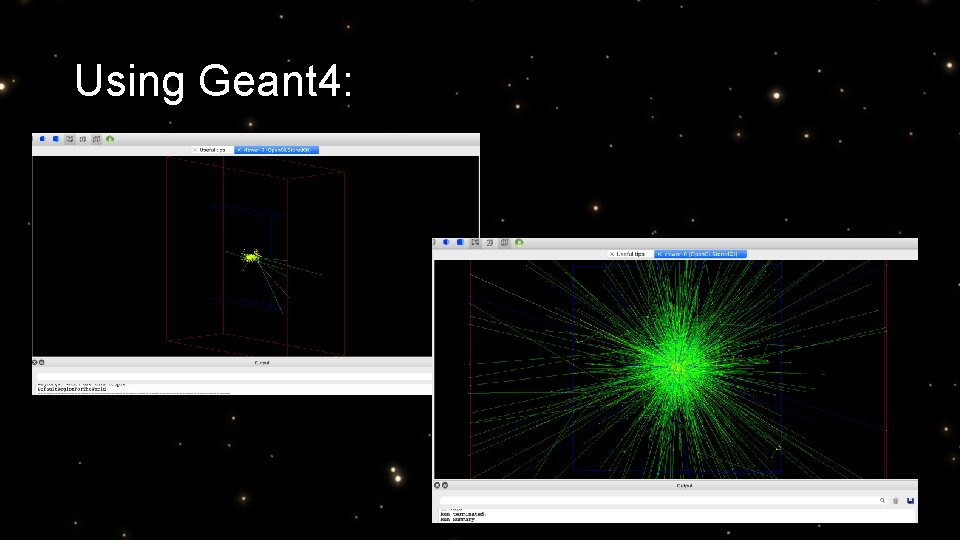This screenshot has height=540, width=960.
Task: Select viewer-0 (OpenGLStoredQt) tab in right window
Action: (x=701, y=253)
